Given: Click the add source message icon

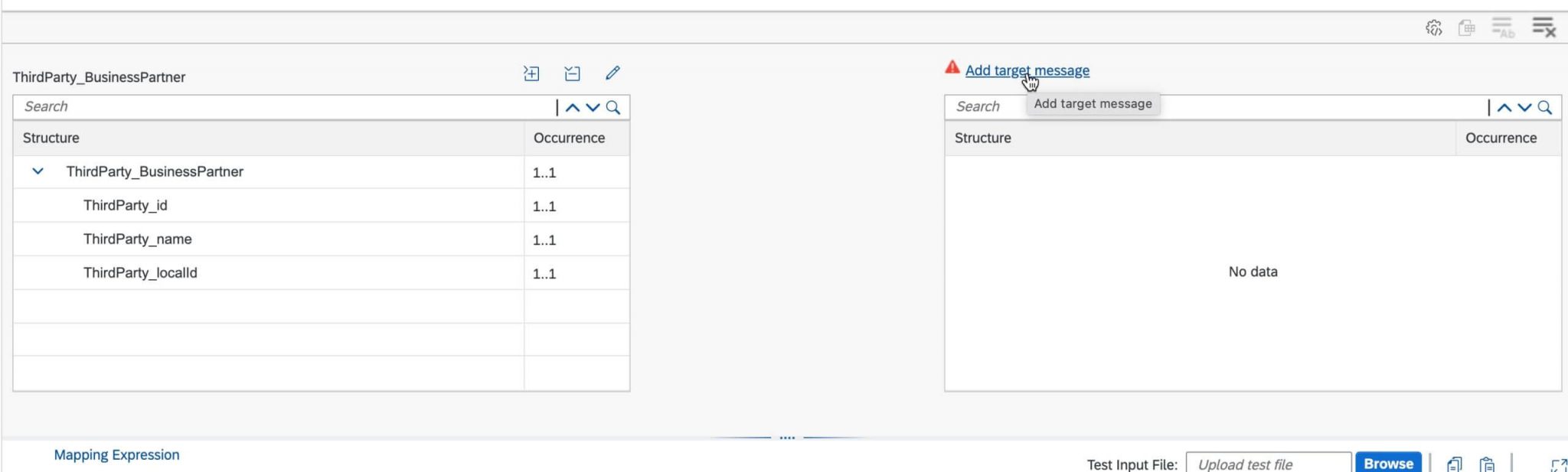Looking at the screenshot, I should pos(531,73).
